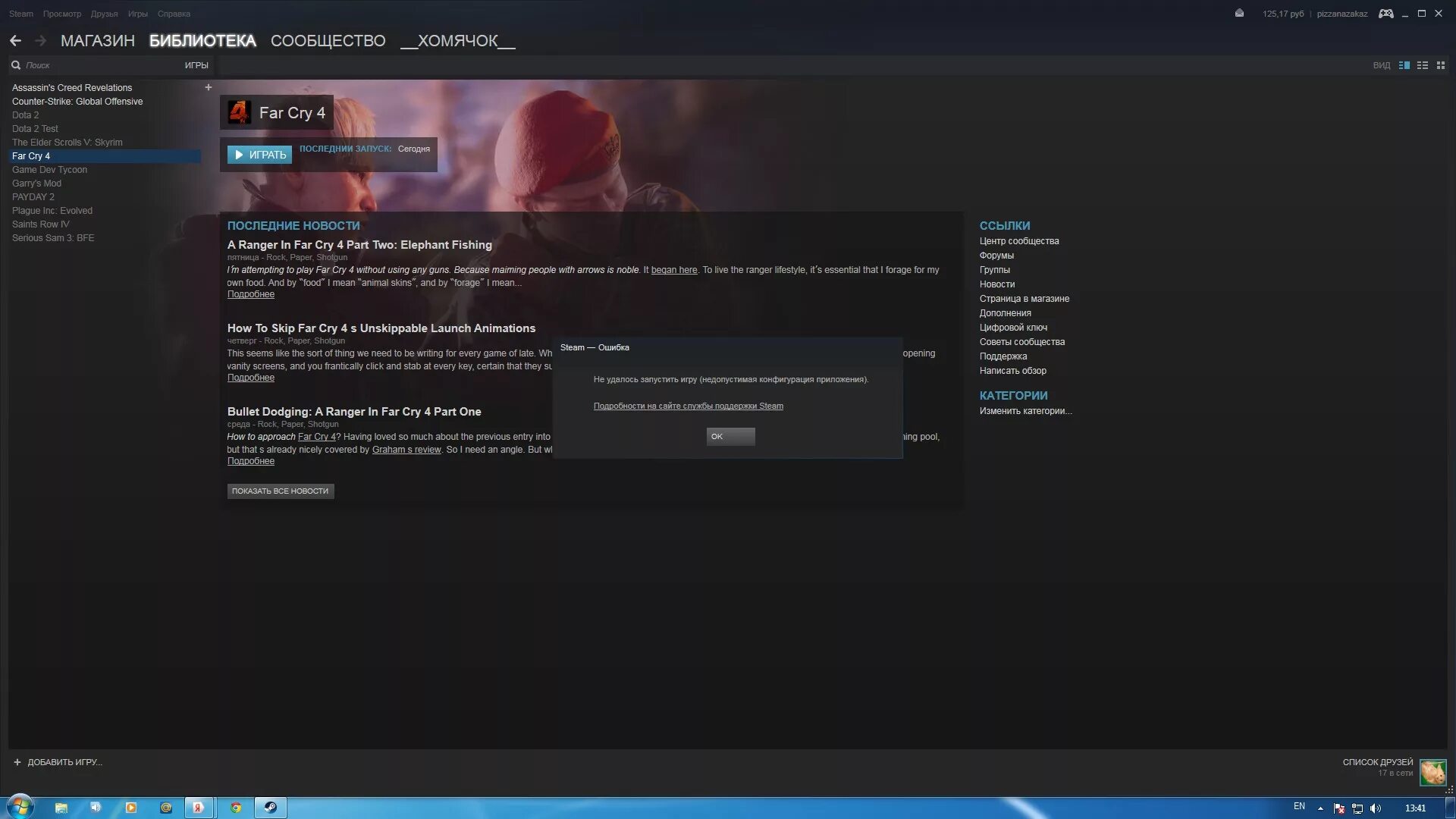Image resolution: width=1456 pixels, height=819 pixels.
Task: Switch to grid view layout icon
Action: (x=1441, y=65)
